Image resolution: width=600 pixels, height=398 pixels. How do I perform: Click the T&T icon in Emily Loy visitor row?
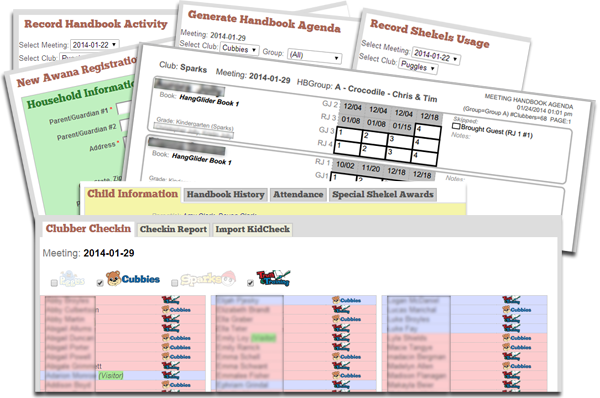pos(341,338)
